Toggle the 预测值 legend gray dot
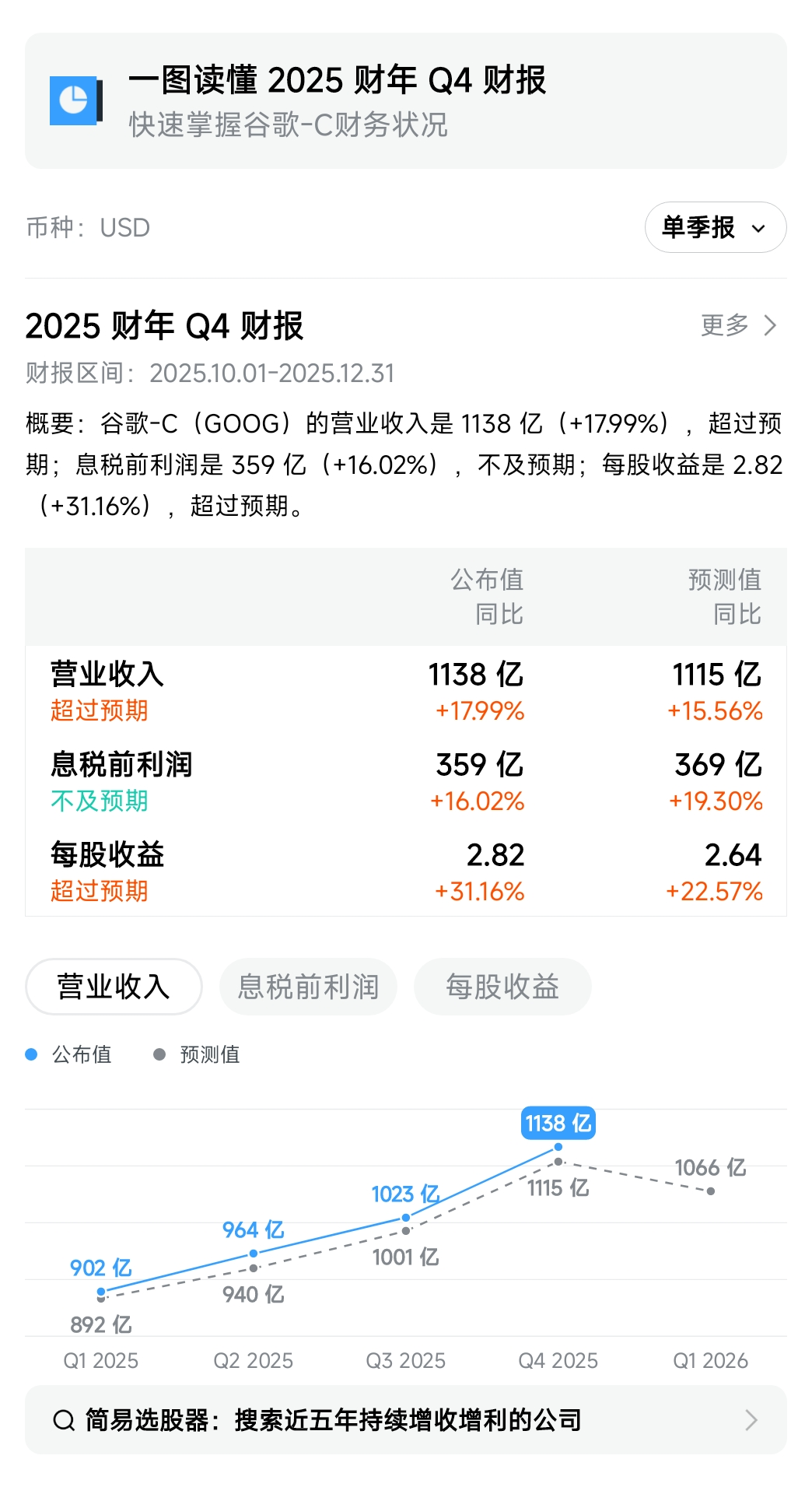Viewport: 812px width, 1487px height. (x=159, y=1054)
